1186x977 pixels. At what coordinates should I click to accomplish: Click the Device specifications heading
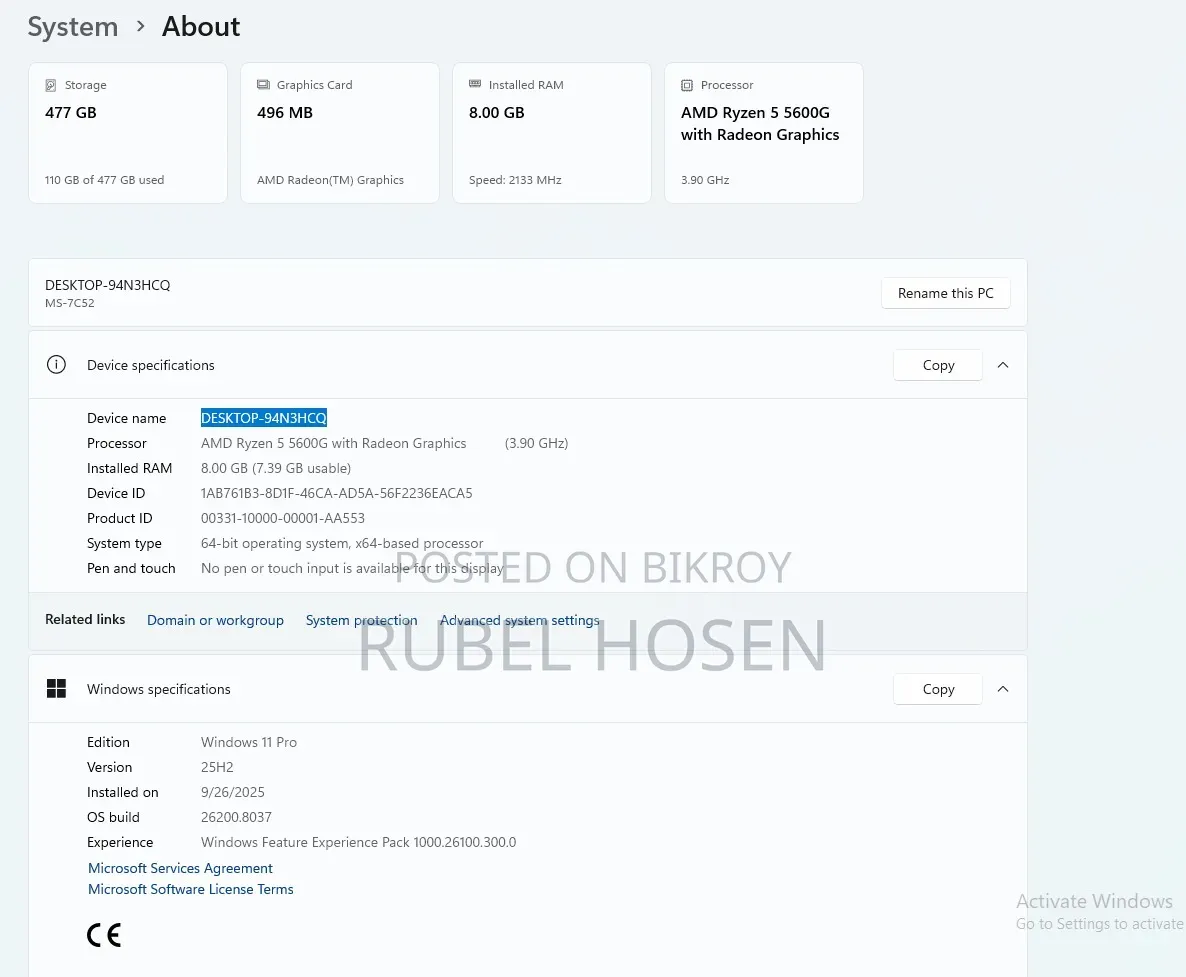[x=151, y=365]
